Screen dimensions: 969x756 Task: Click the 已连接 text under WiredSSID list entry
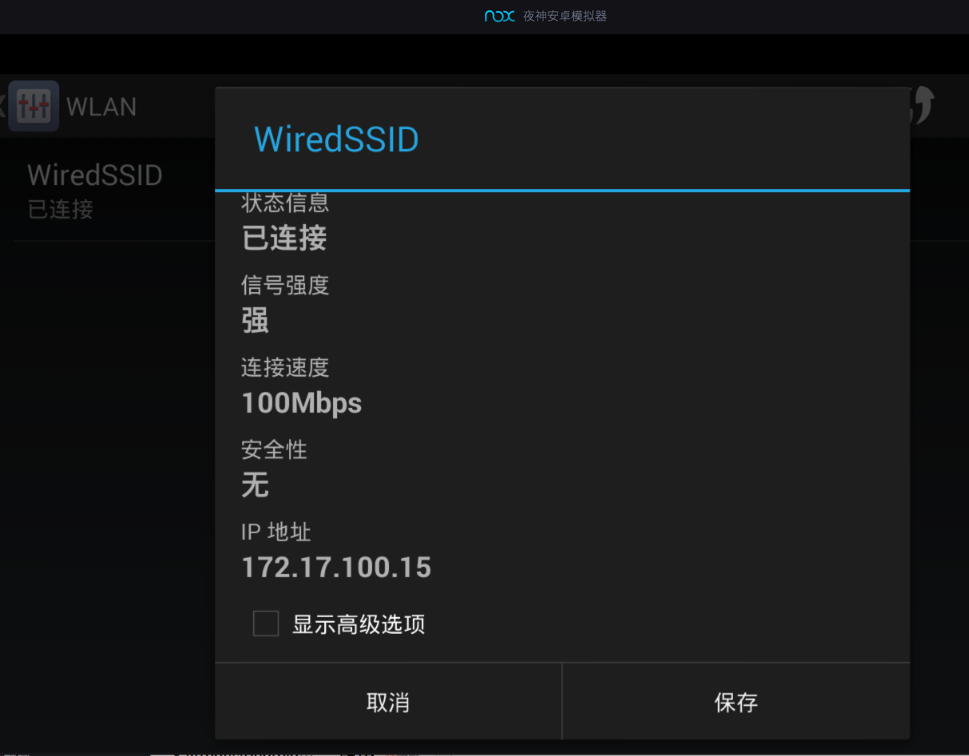pyautogui.click(x=61, y=209)
